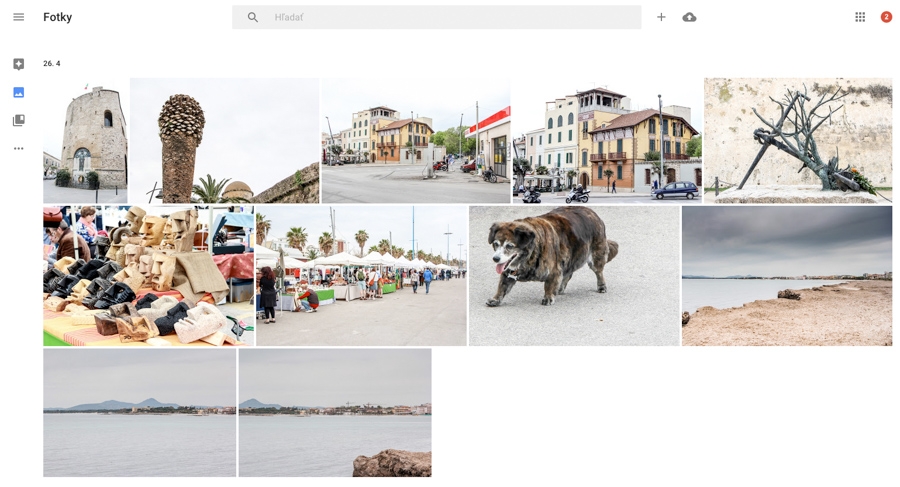Click the plus create icon

(661, 17)
